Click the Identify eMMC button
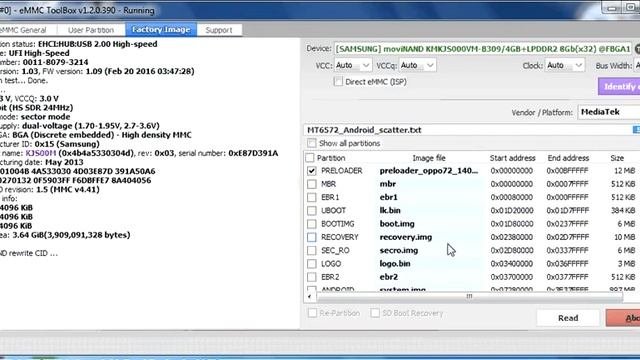The image size is (640, 360). [x=619, y=87]
